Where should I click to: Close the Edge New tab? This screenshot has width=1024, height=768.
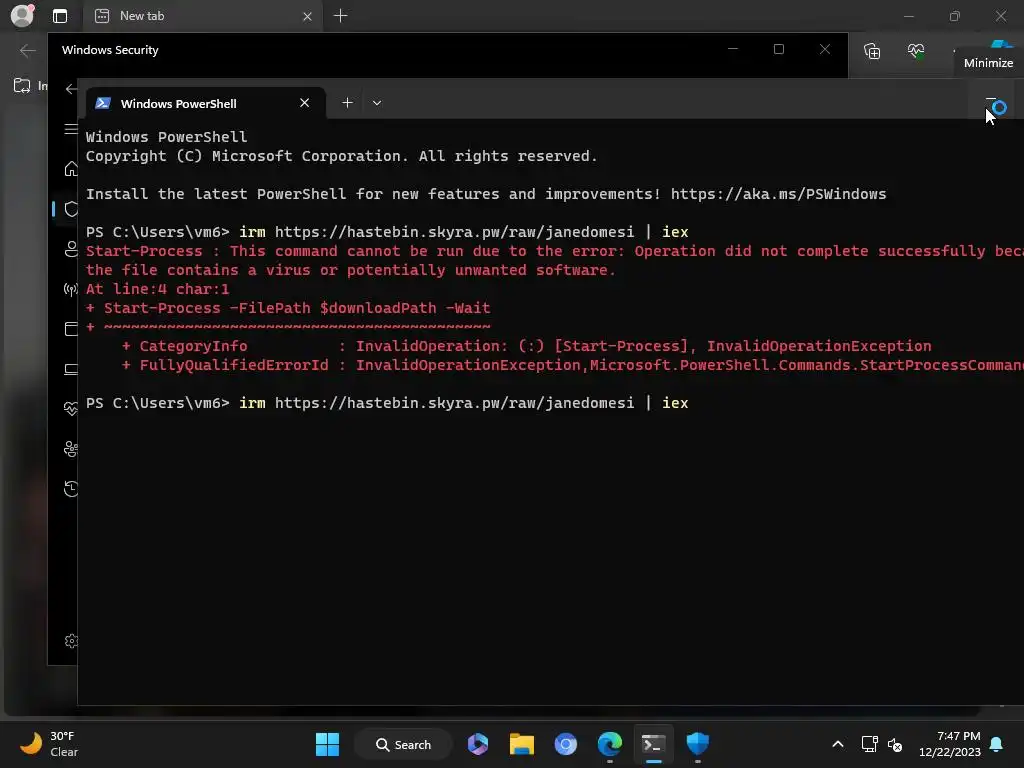click(307, 16)
